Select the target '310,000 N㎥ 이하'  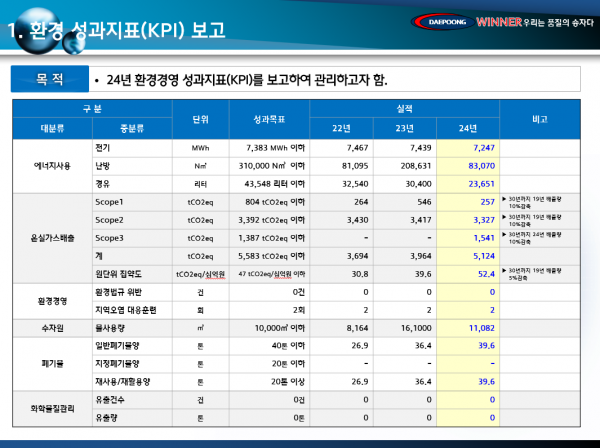click(x=272, y=166)
